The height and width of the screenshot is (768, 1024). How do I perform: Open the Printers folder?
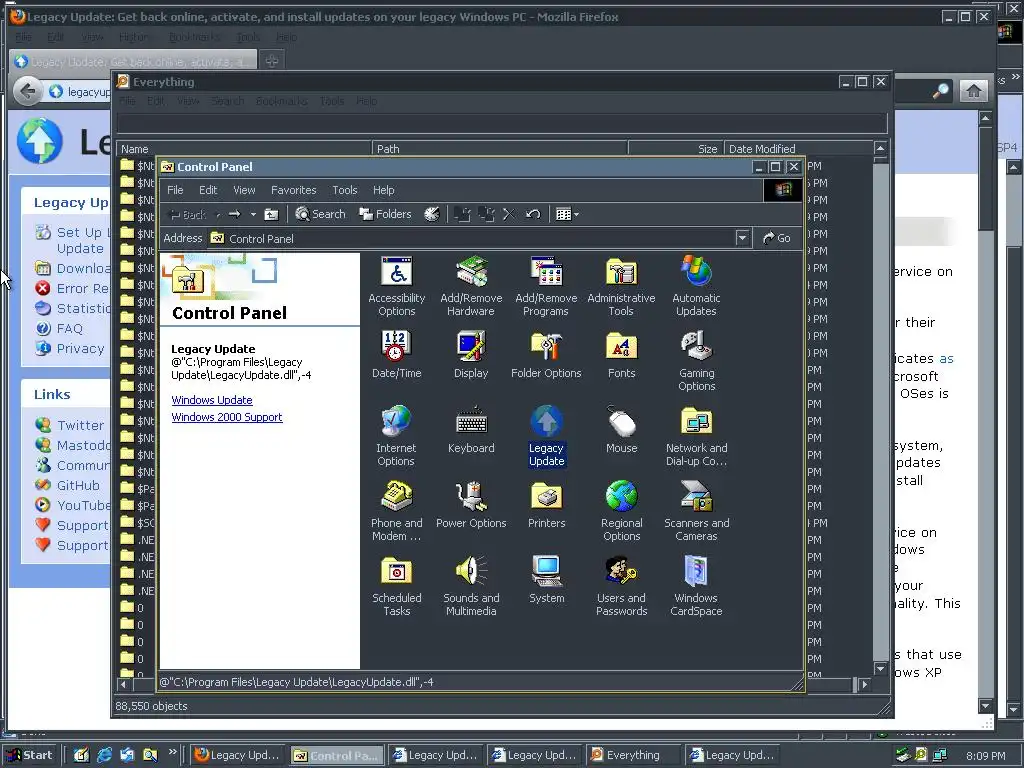coord(546,505)
